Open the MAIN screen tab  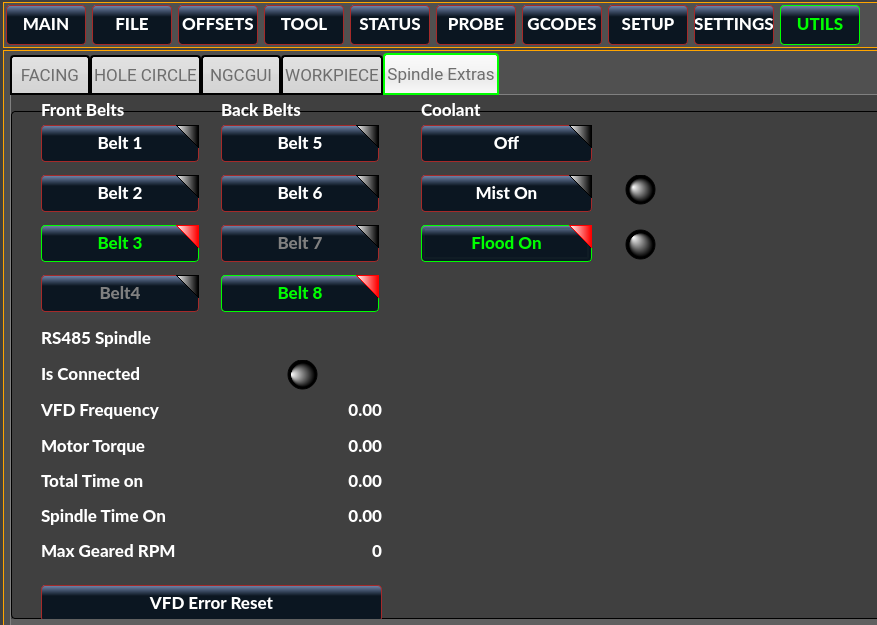tap(46, 25)
